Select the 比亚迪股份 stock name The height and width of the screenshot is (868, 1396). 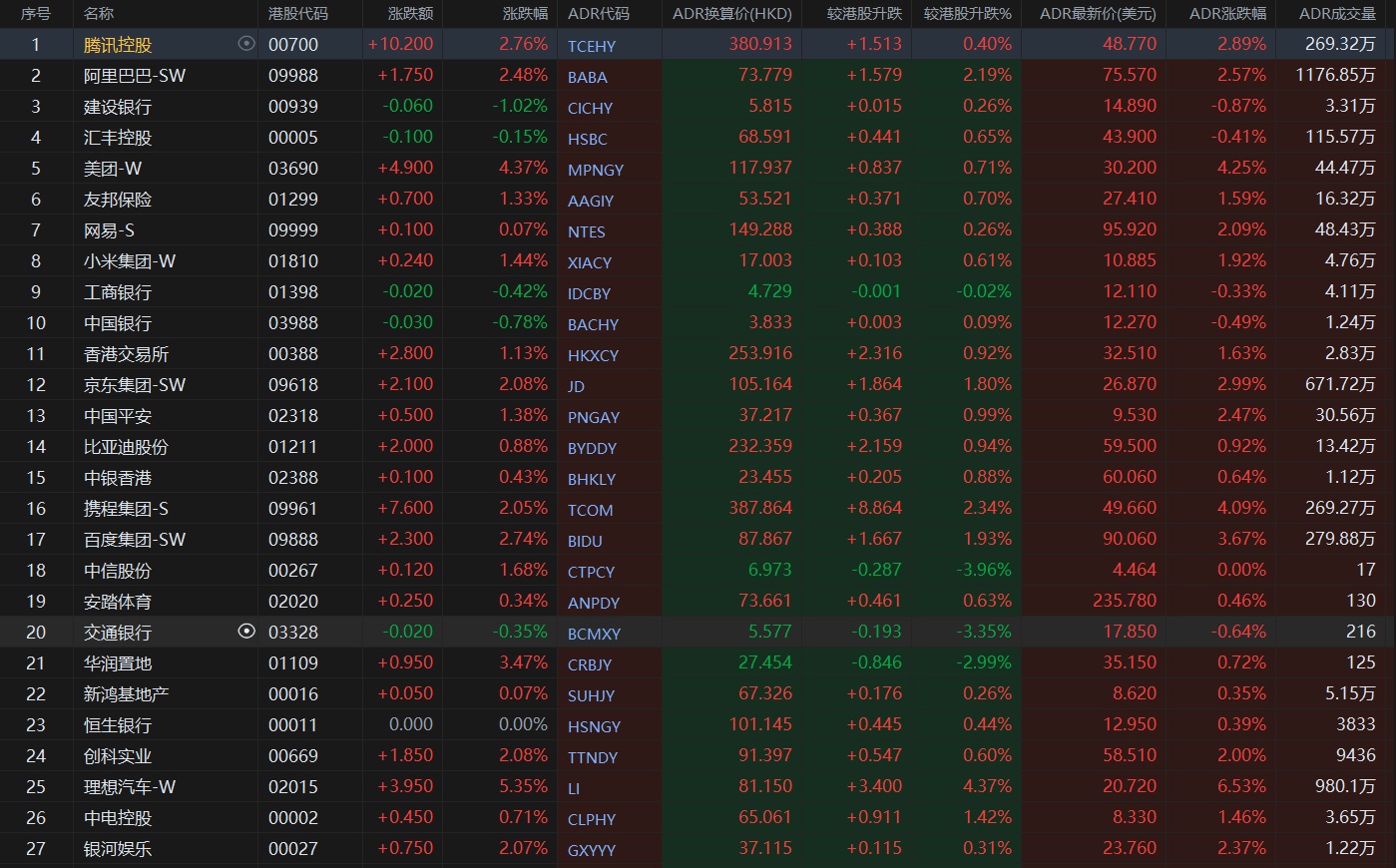127,447
